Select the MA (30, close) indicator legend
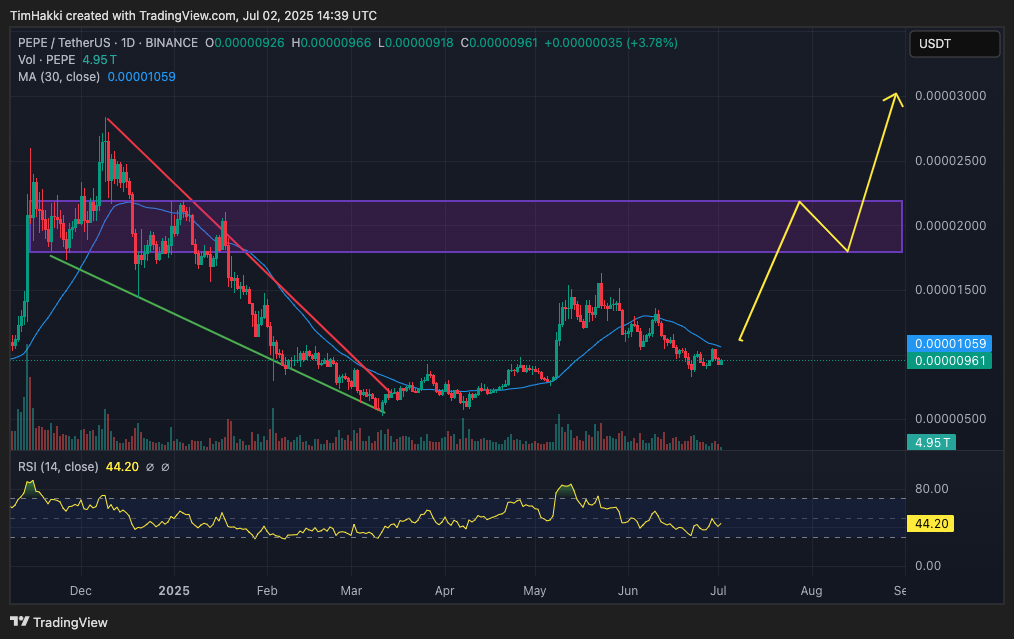Screen dimensions: 1014x639 59,77
